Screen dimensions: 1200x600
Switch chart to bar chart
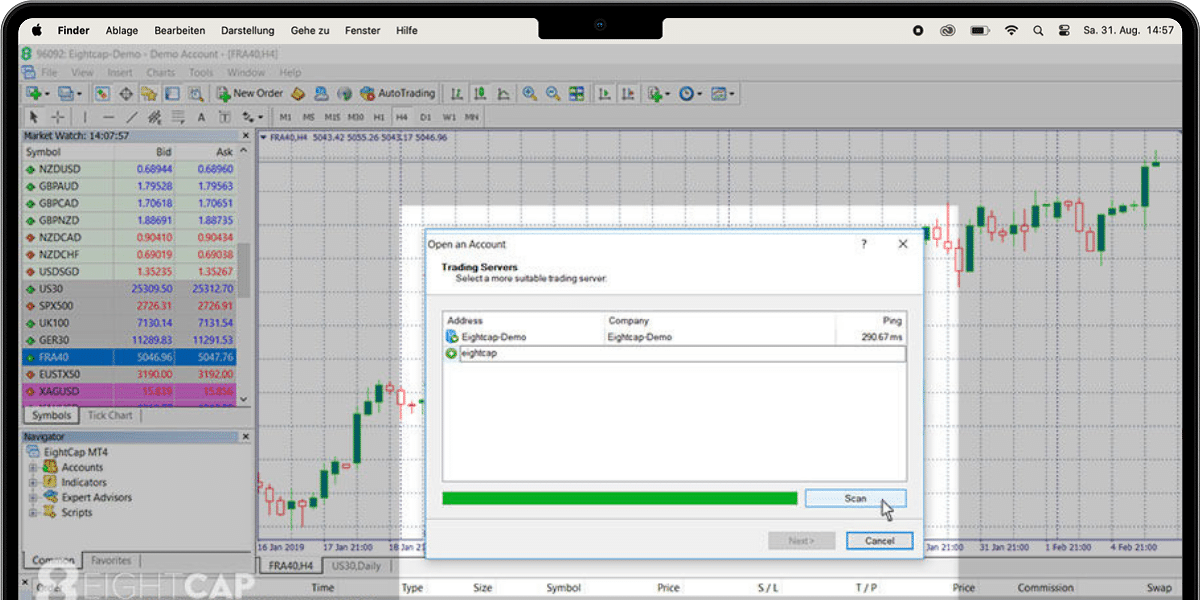pyautogui.click(x=457, y=94)
